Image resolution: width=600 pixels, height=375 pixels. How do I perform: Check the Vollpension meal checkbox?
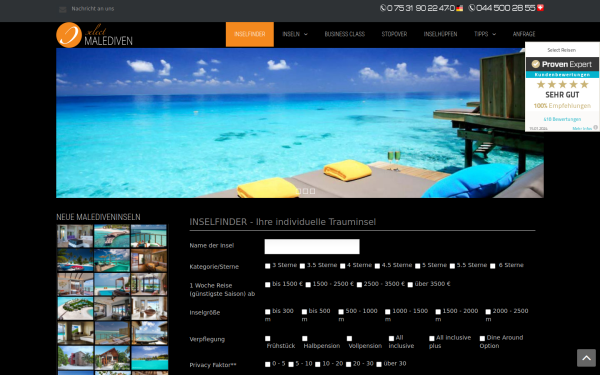point(349,339)
